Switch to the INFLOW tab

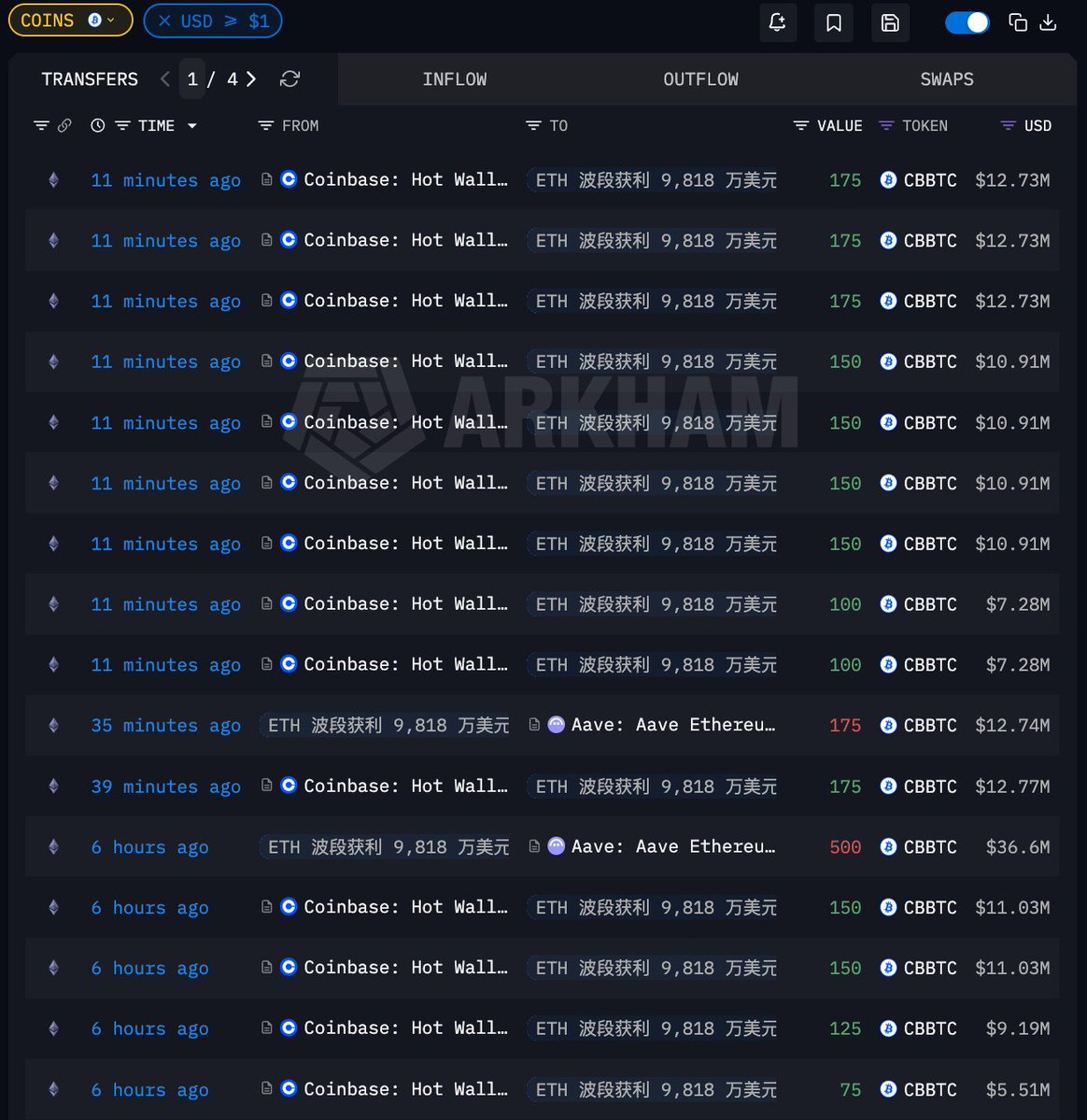[x=454, y=79]
